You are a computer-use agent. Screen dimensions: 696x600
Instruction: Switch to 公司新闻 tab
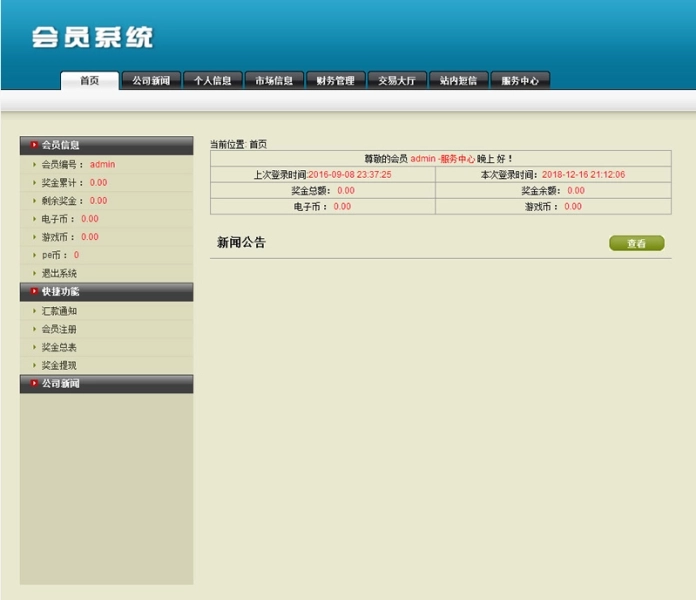(151, 81)
